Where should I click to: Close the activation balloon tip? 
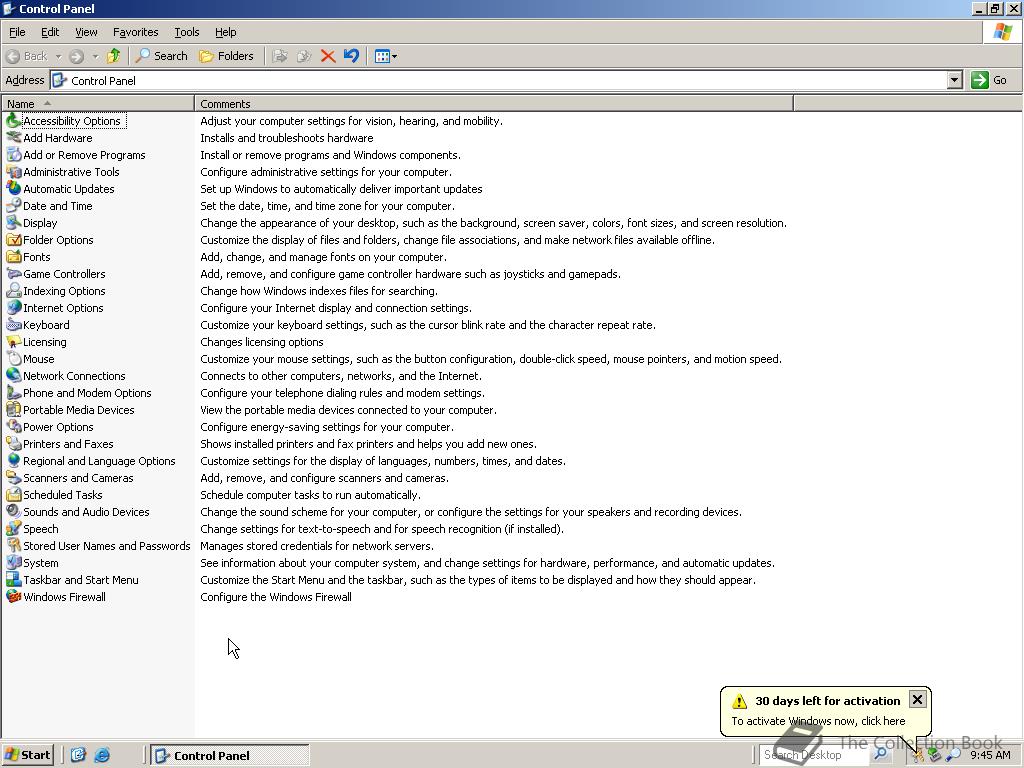pos(917,699)
